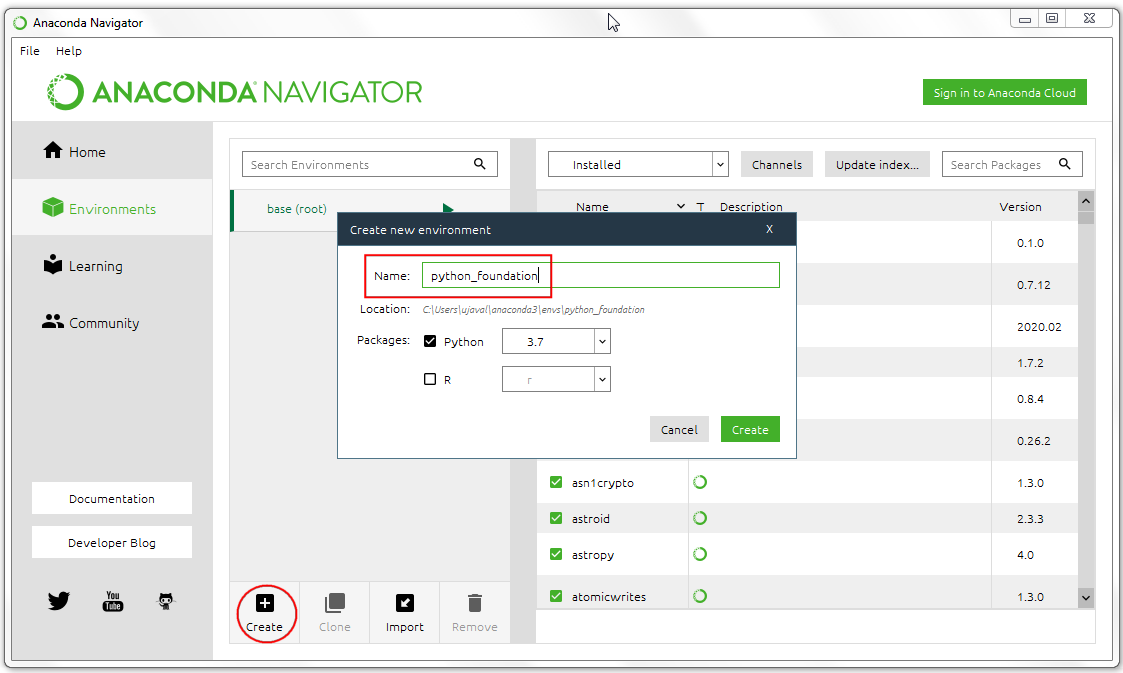Sort by the Name column arrow
1123x673 pixels.
[680, 207]
